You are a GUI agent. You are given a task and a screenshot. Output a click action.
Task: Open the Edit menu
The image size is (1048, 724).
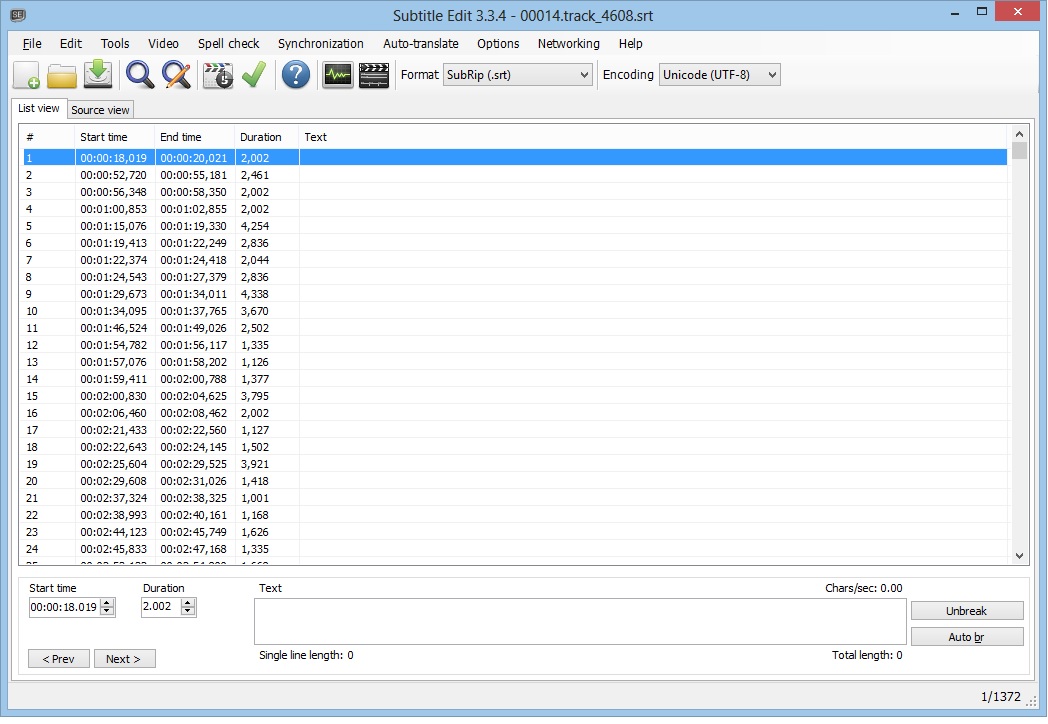coord(71,43)
